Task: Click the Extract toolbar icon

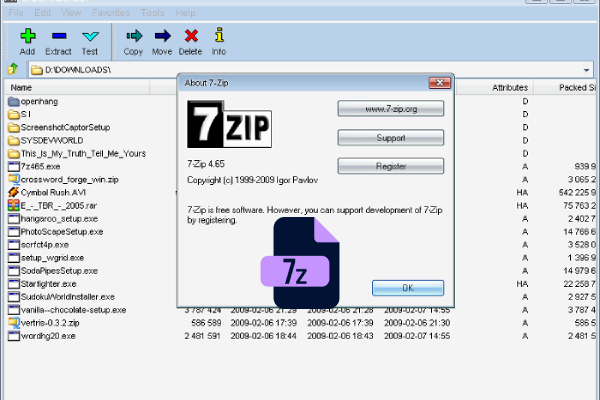Action: (58, 37)
